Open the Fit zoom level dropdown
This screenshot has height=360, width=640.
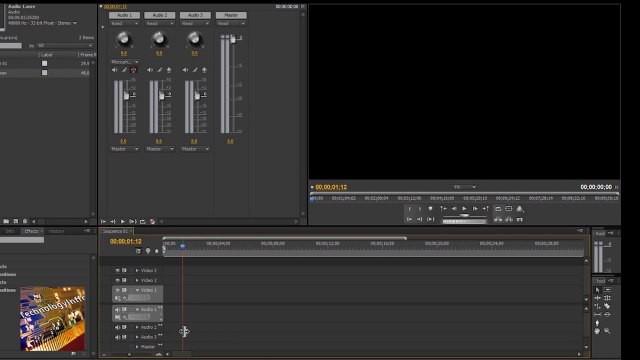(x=464, y=187)
